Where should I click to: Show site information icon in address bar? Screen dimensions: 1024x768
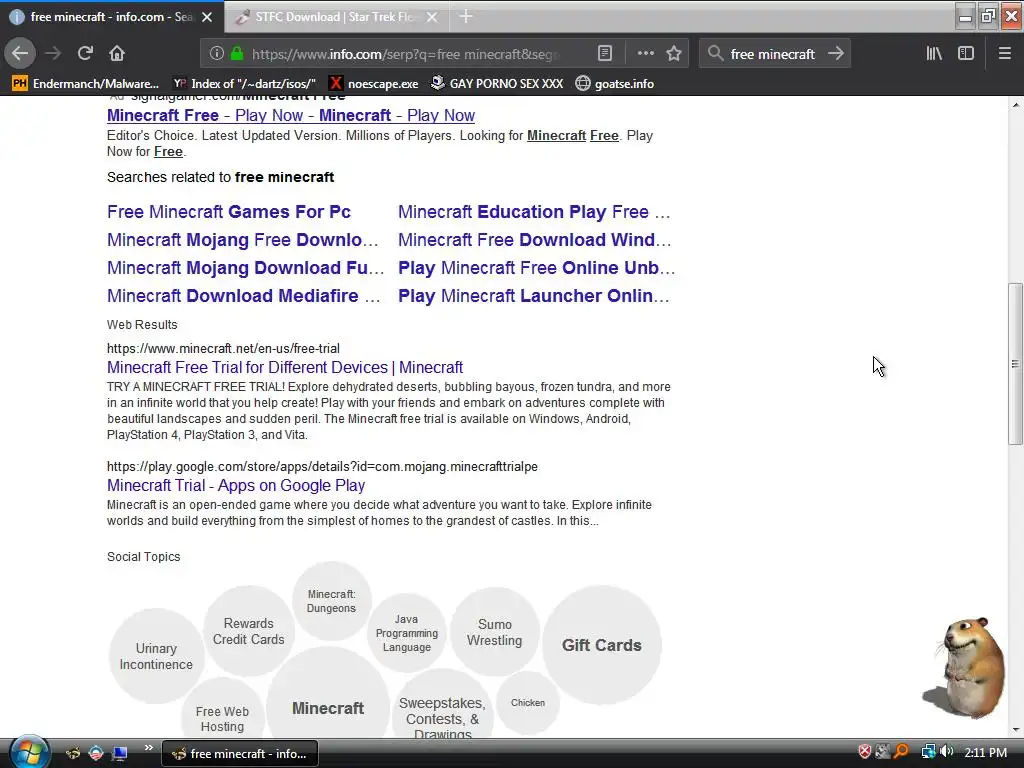pyautogui.click(x=217, y=54)
